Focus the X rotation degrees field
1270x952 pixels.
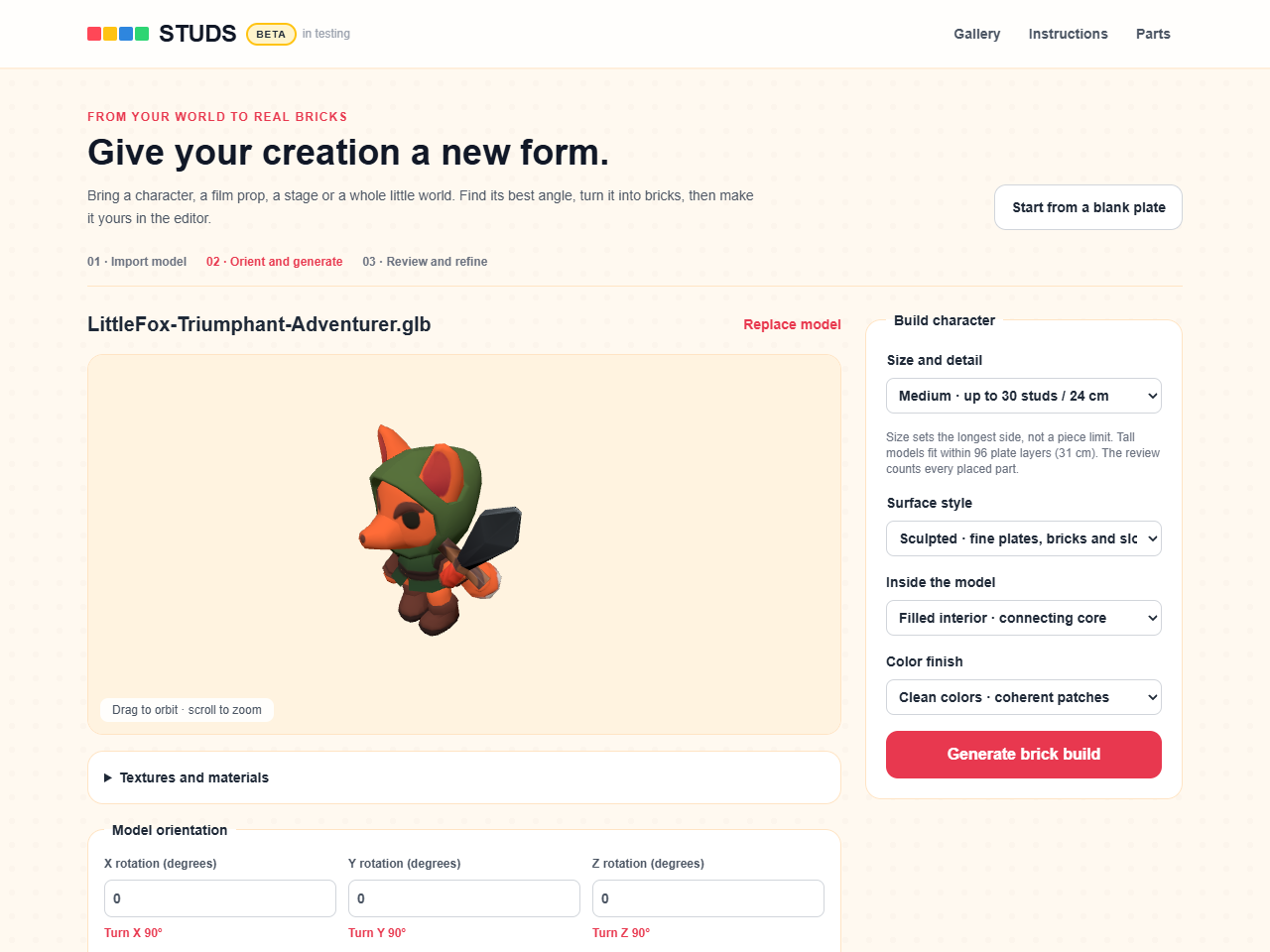tap(220, 898)
